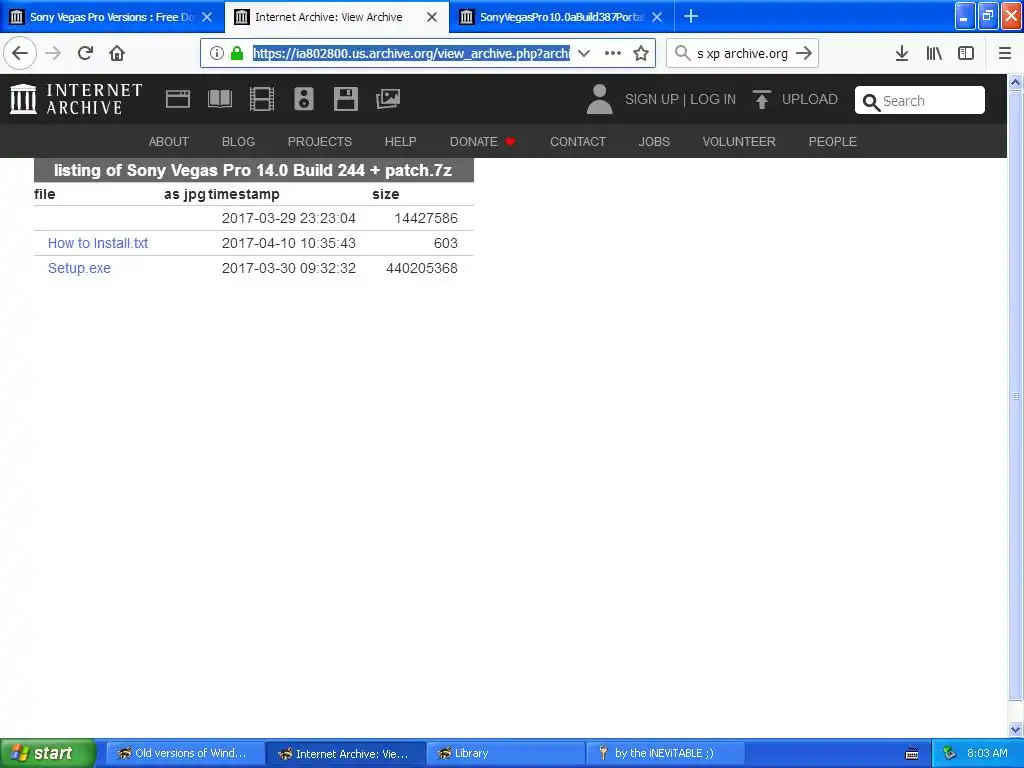Close the SonyVegasPro10.0aBuild387 tab

click(x=657, y=17)
